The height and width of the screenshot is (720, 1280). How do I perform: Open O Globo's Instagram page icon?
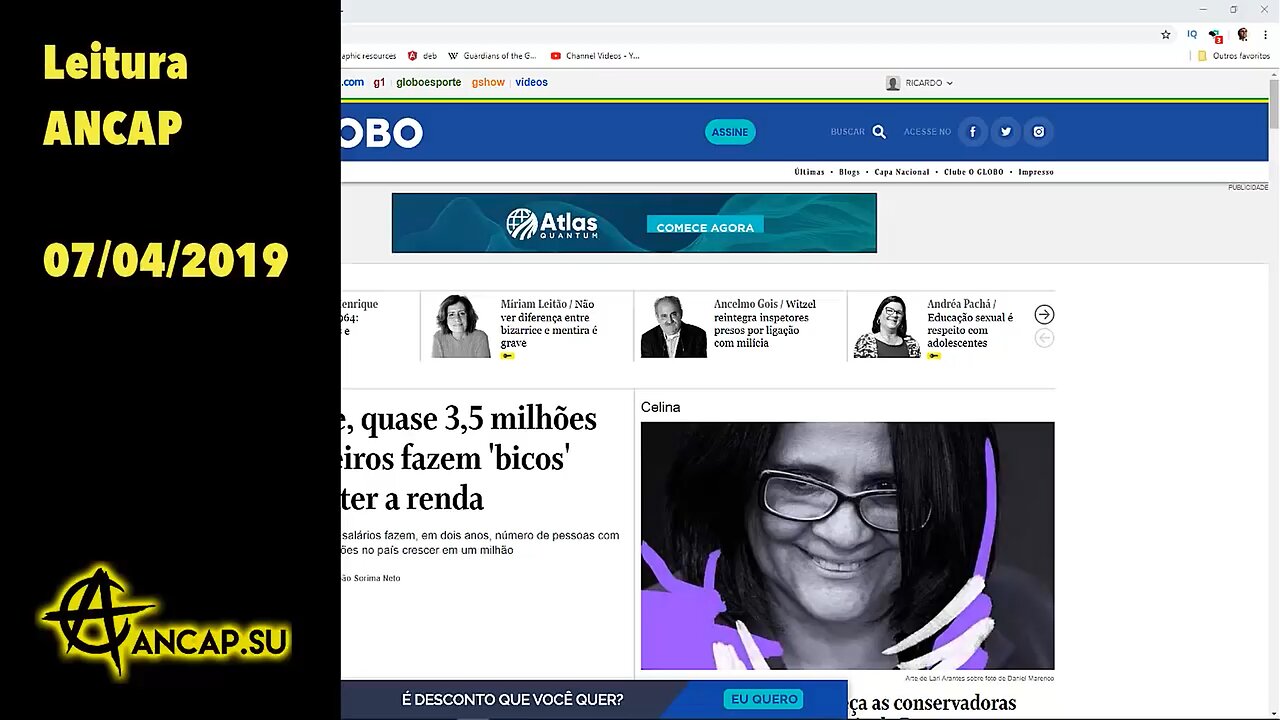[1039, 132]
